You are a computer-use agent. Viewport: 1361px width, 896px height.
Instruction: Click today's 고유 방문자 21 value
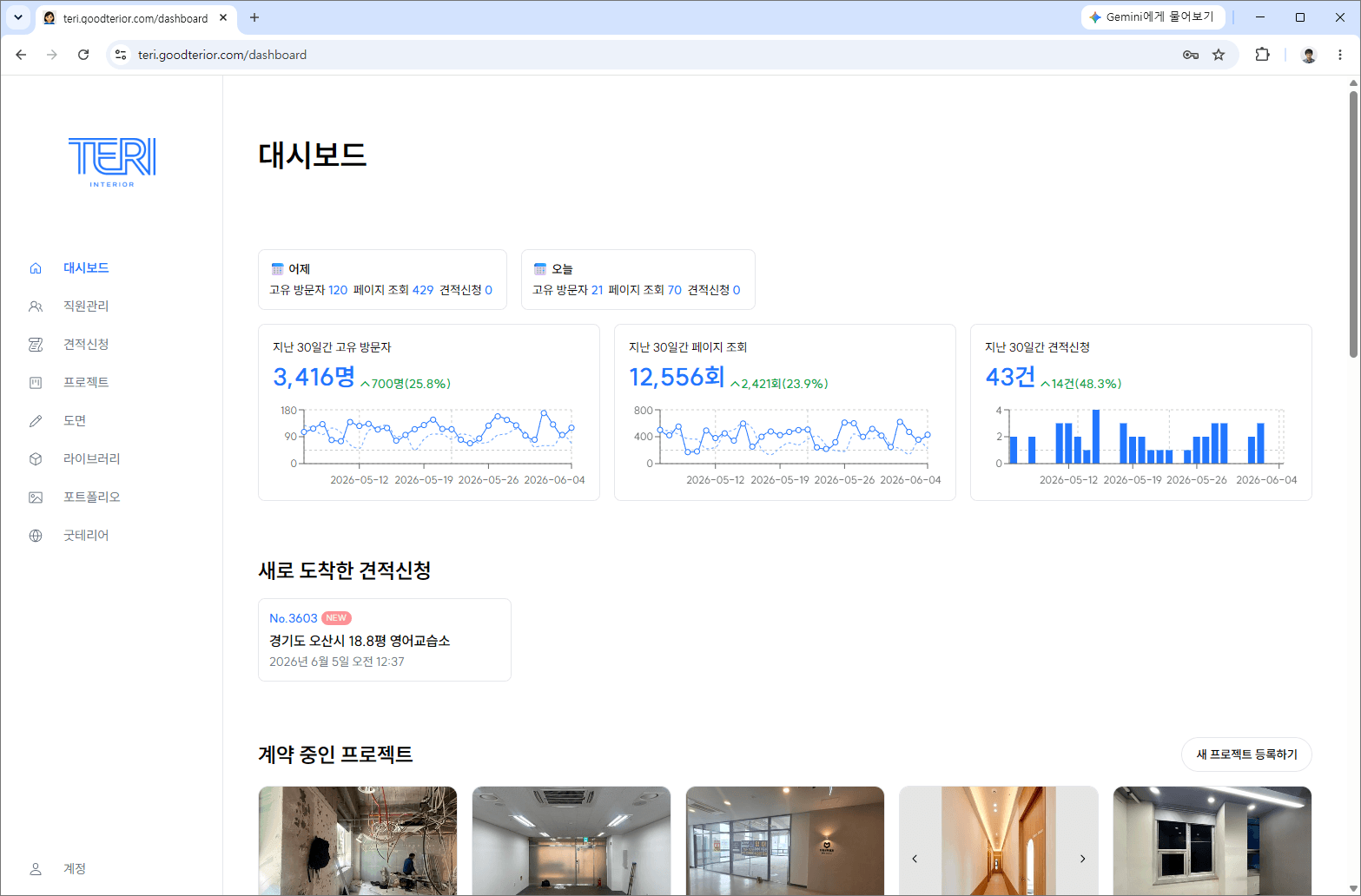coord(597,290)
